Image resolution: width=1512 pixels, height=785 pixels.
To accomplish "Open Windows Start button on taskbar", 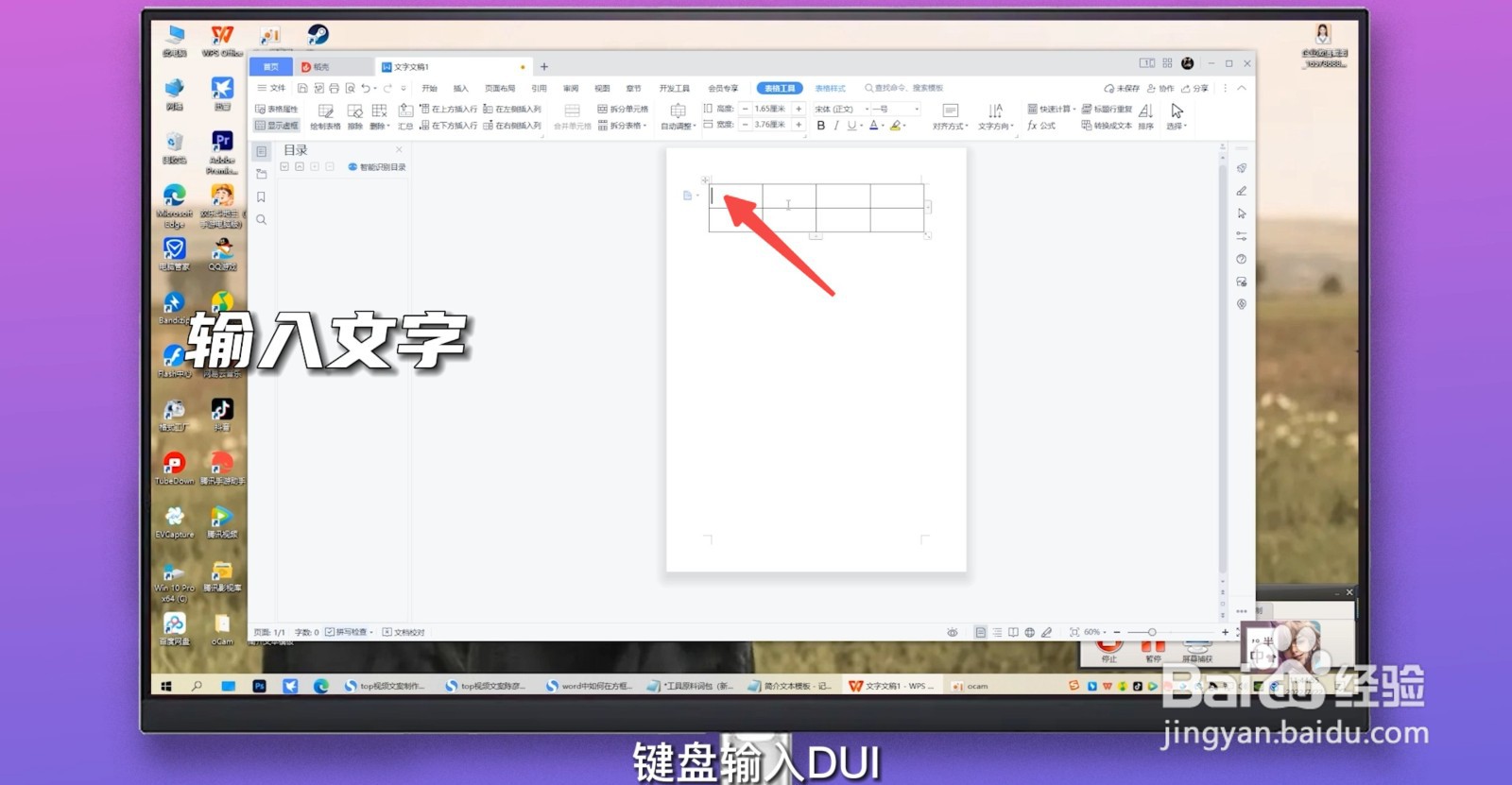I will click(166, 686).
